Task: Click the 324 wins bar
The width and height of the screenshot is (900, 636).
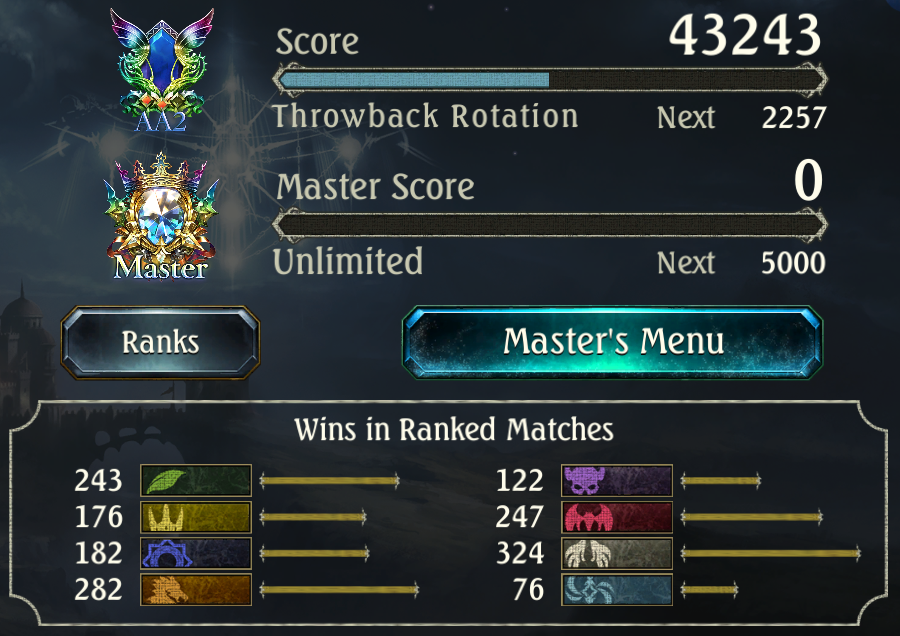Action: point(771,553)
